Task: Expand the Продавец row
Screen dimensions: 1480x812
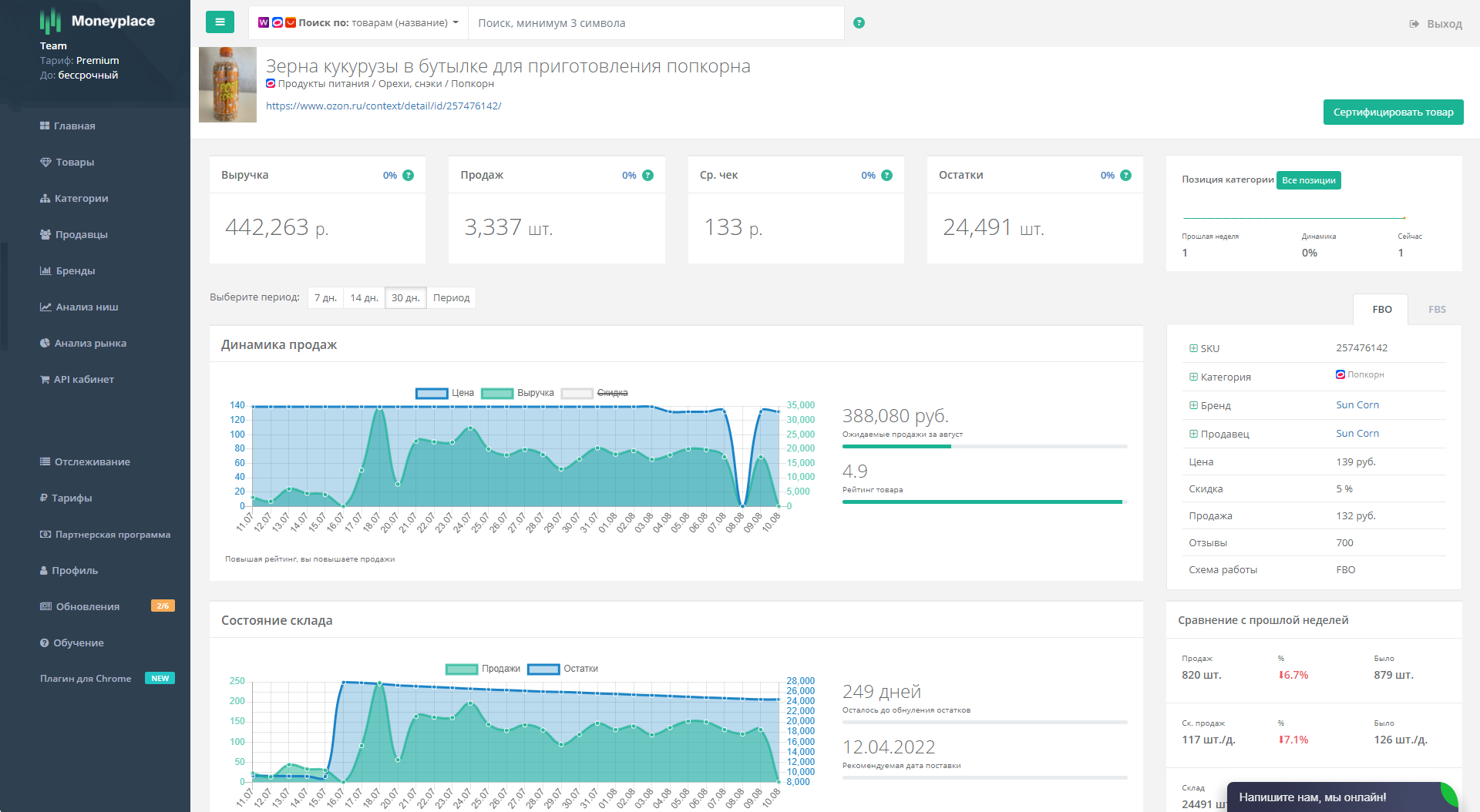Action: (x=1193, y=434)
